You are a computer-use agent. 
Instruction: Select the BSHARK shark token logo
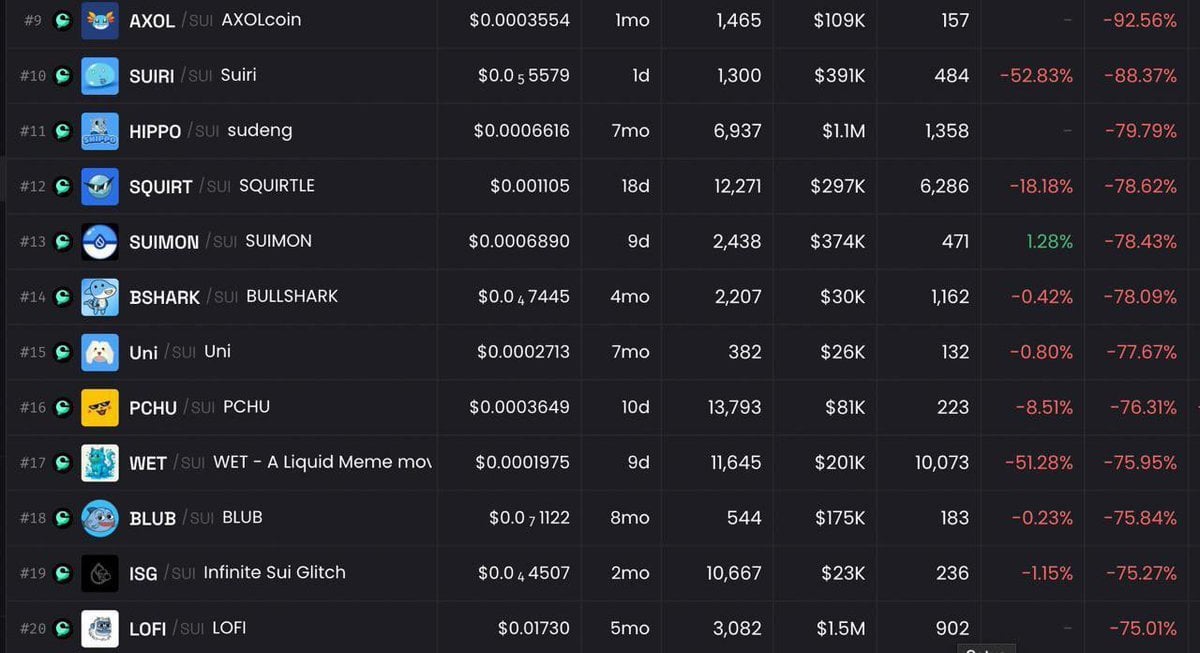[100, 297]
